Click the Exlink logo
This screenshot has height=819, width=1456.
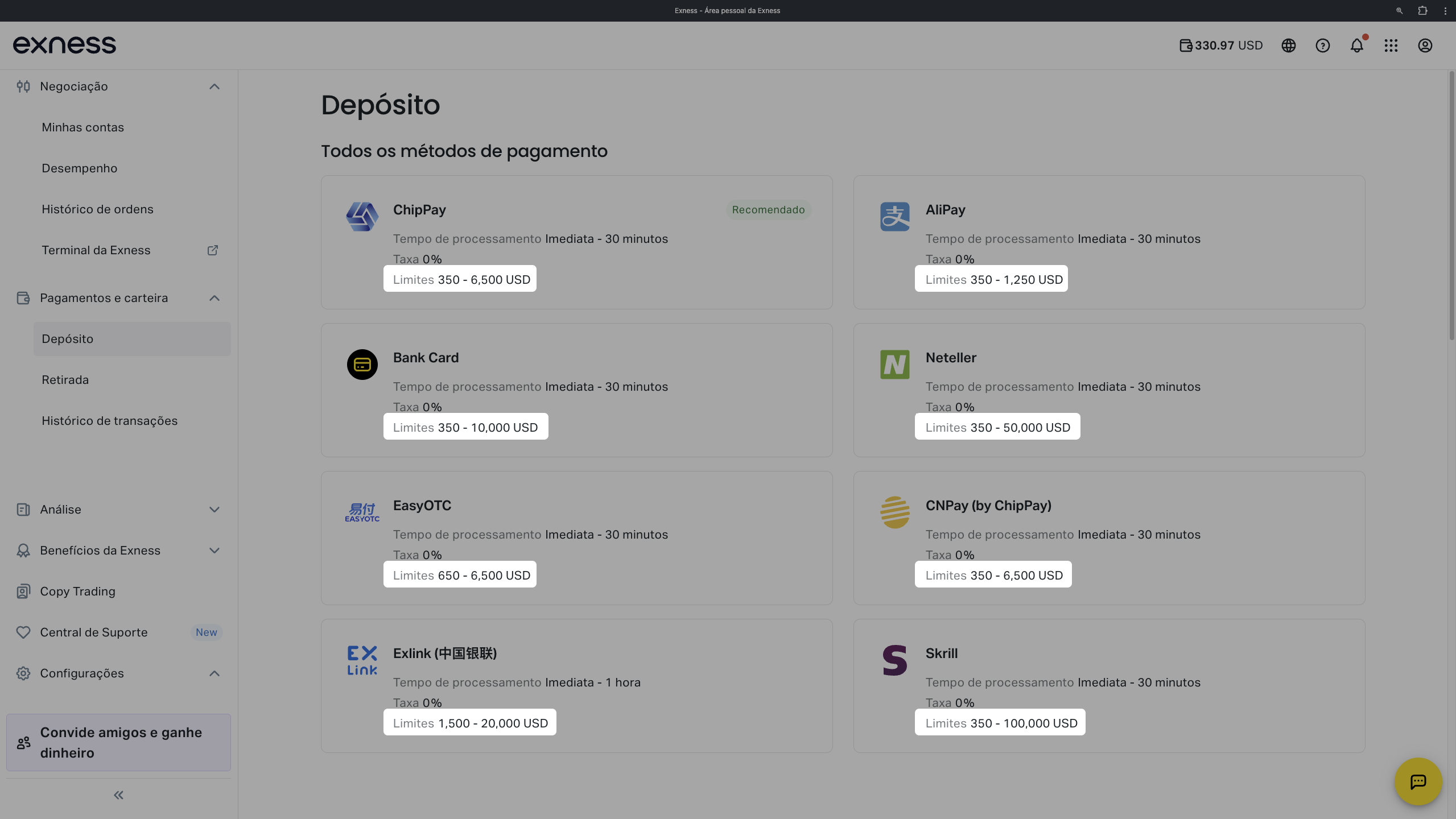click(x=362, y=660)
